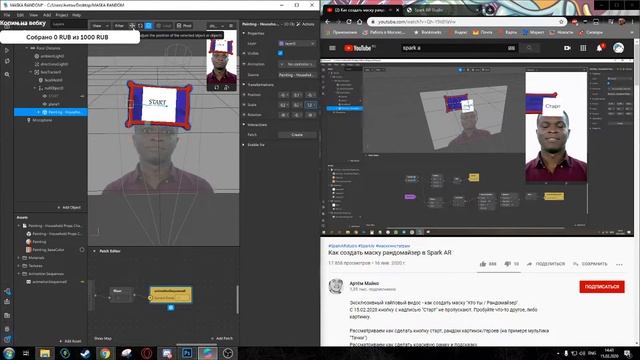Collapse the Transformations section in inspector
This screenshot has height=360, width=640.
(x=244, y=84)
